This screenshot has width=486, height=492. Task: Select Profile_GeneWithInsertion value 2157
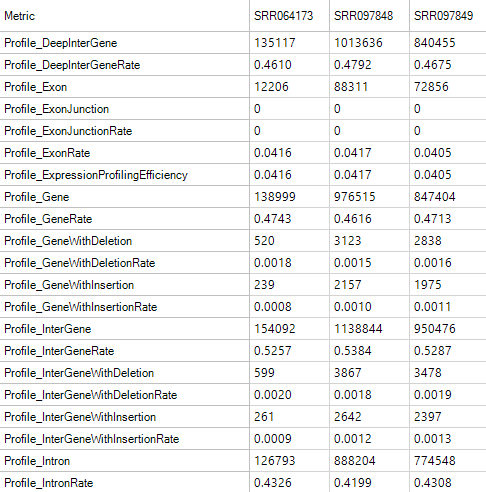[348, 285]
